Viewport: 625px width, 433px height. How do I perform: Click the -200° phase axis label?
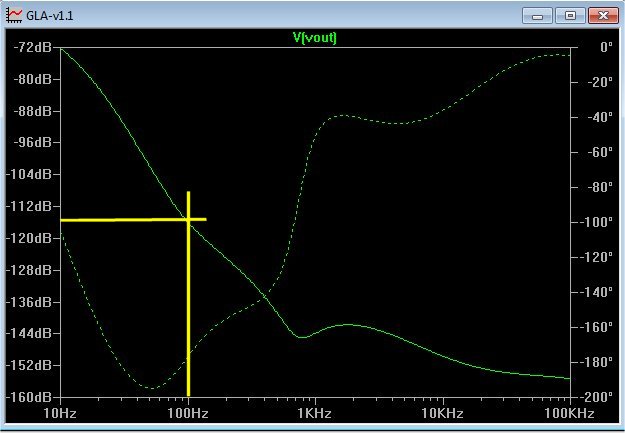click(x=597, y=397)
